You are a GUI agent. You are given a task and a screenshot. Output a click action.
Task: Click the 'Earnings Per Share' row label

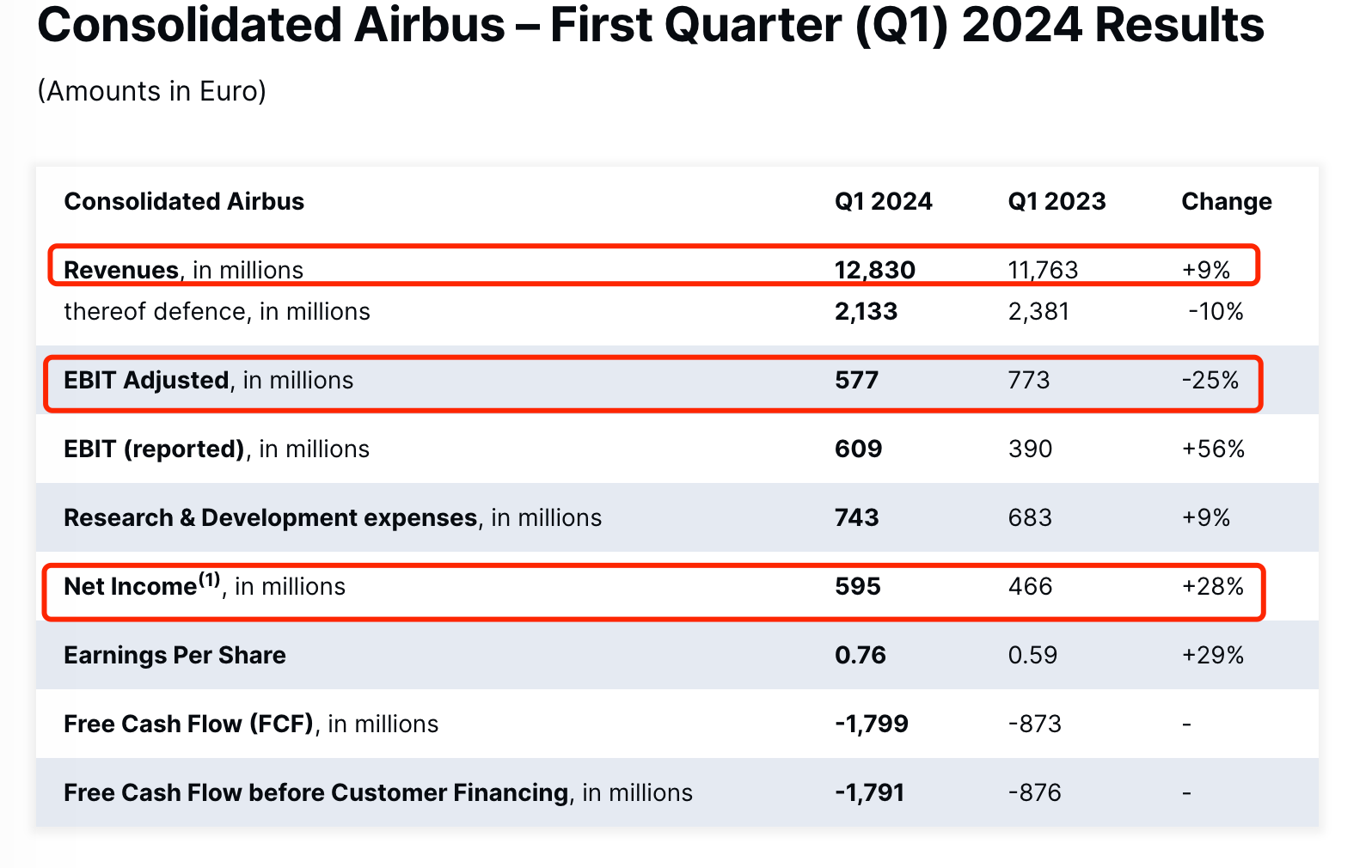coord(175,655)
